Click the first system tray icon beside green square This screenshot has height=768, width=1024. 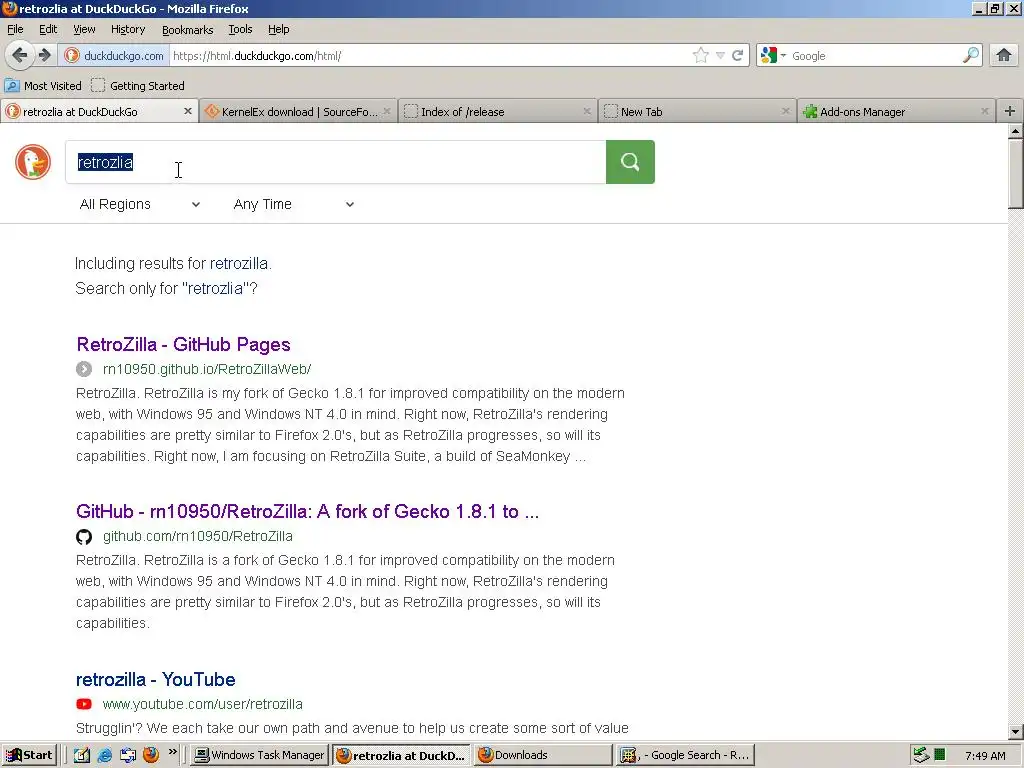coord(921,755)
